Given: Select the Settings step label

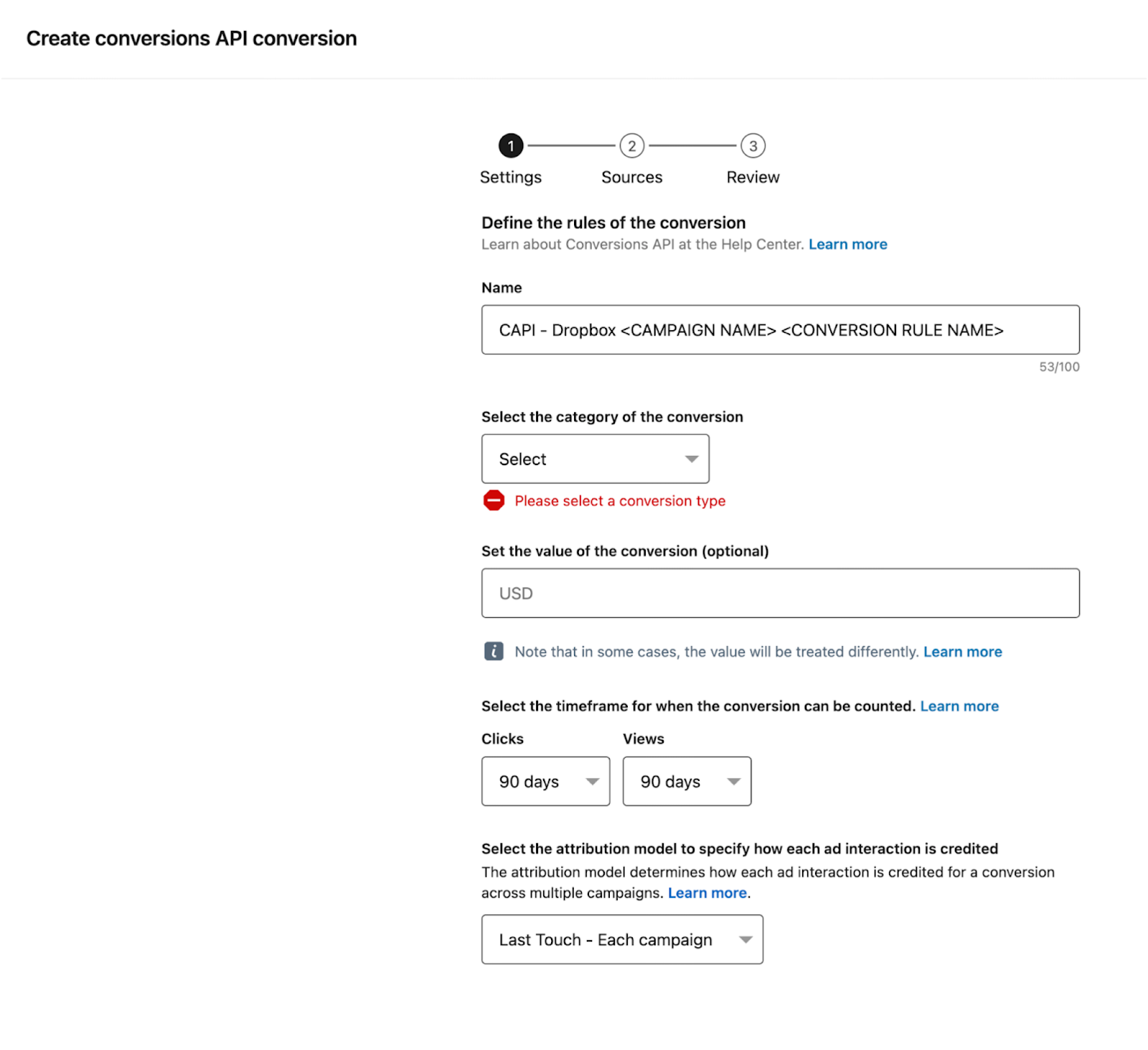Looking at the screenshot, I should click(510, 177).
